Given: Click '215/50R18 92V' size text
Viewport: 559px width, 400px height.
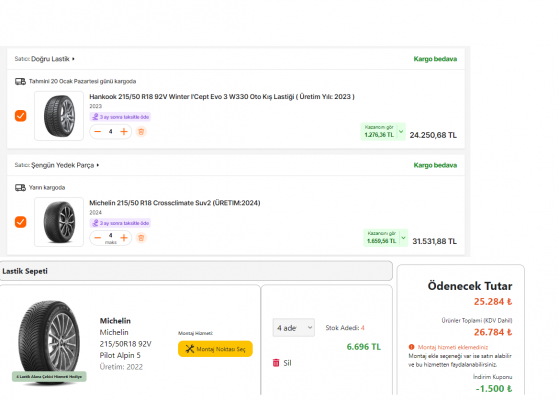Looking at the screenshot, I should 125,344.
